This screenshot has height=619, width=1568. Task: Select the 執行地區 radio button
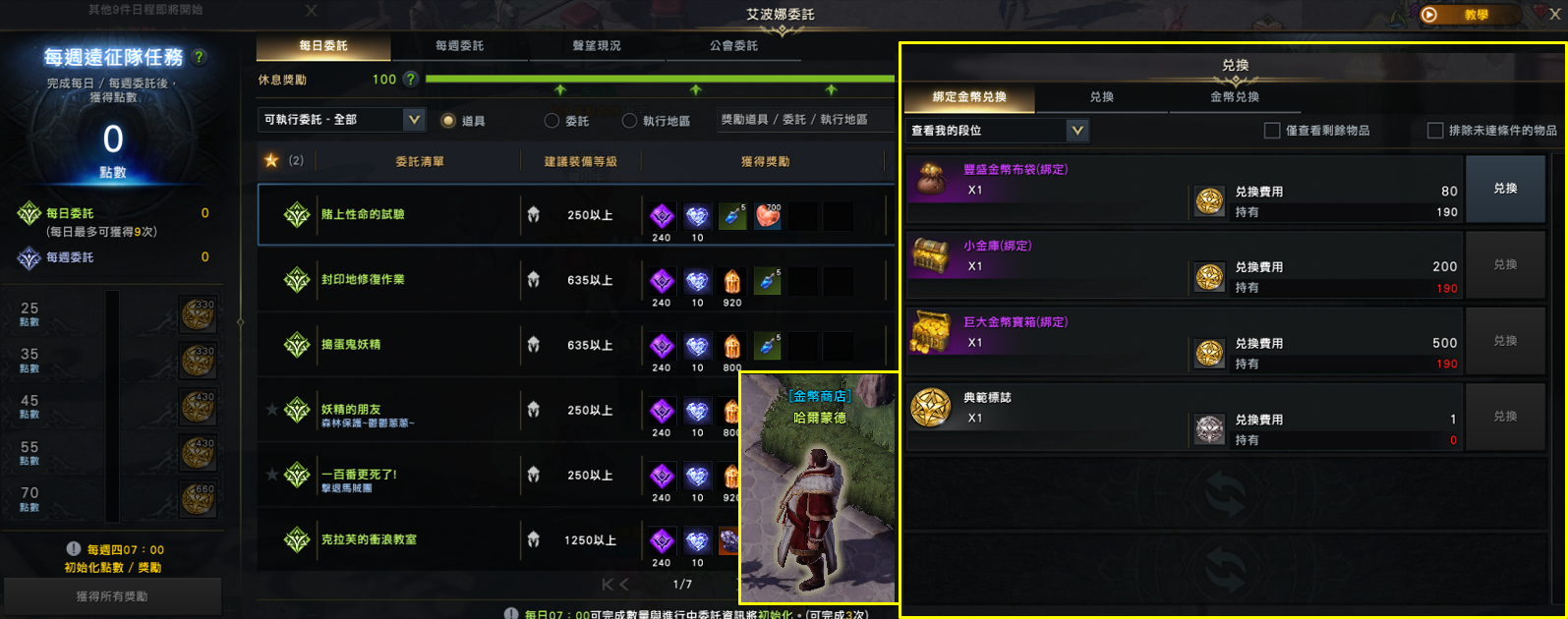[x=629, y=121]
